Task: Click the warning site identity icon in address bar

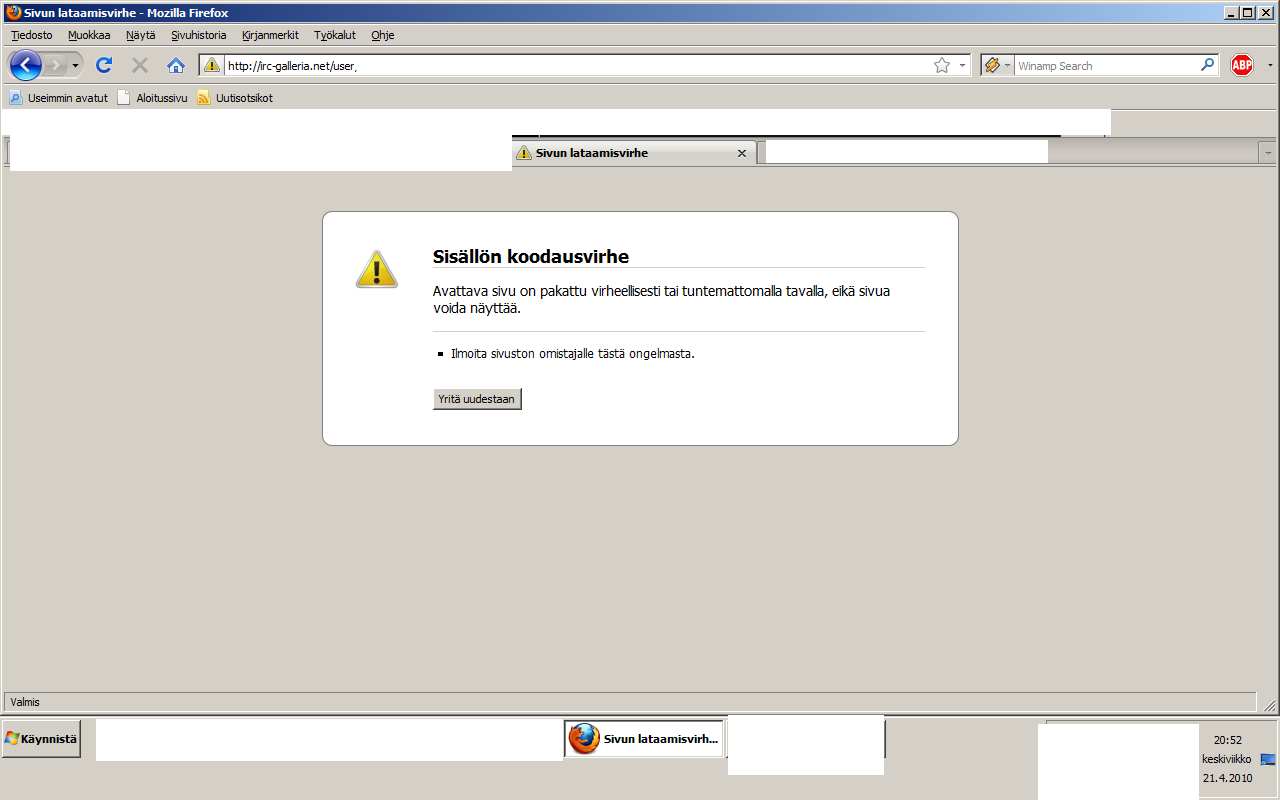Action: pyautogui.click(x=212, y=65)
